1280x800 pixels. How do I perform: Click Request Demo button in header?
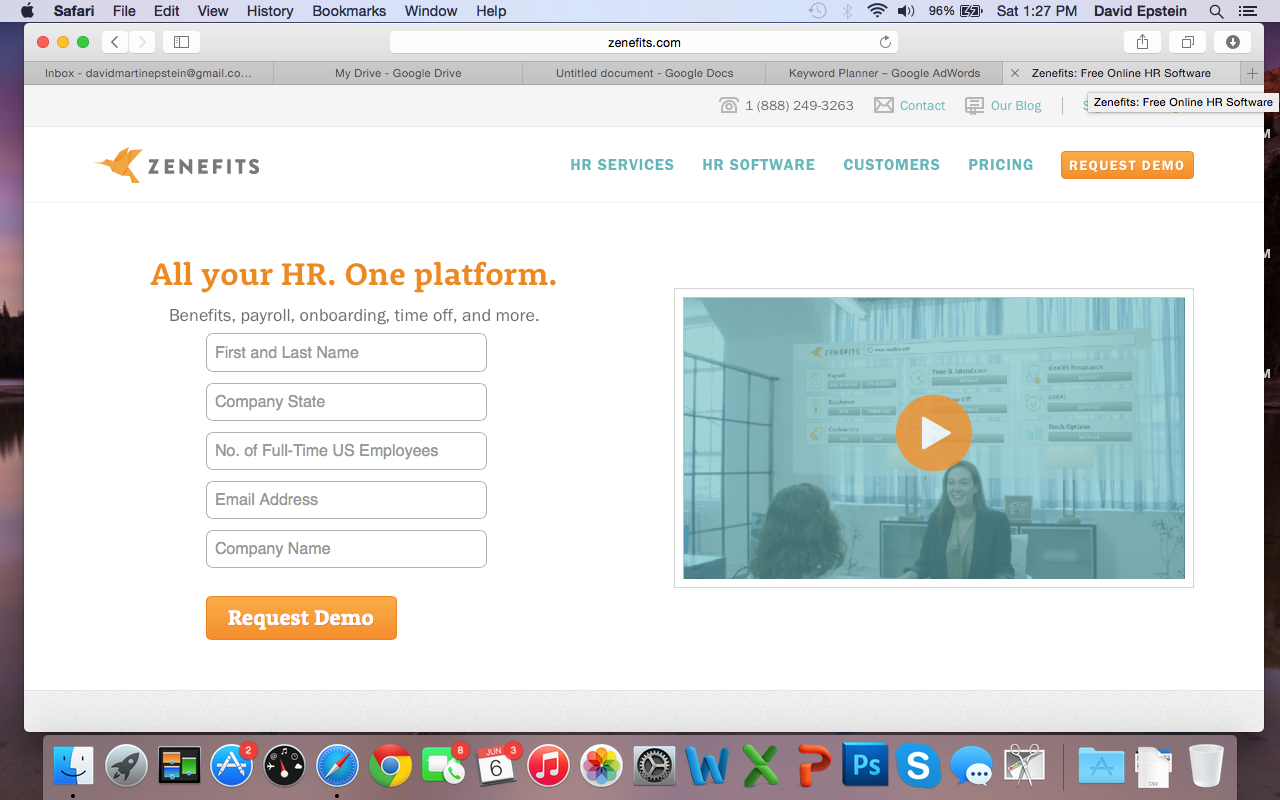[1127, 165]
